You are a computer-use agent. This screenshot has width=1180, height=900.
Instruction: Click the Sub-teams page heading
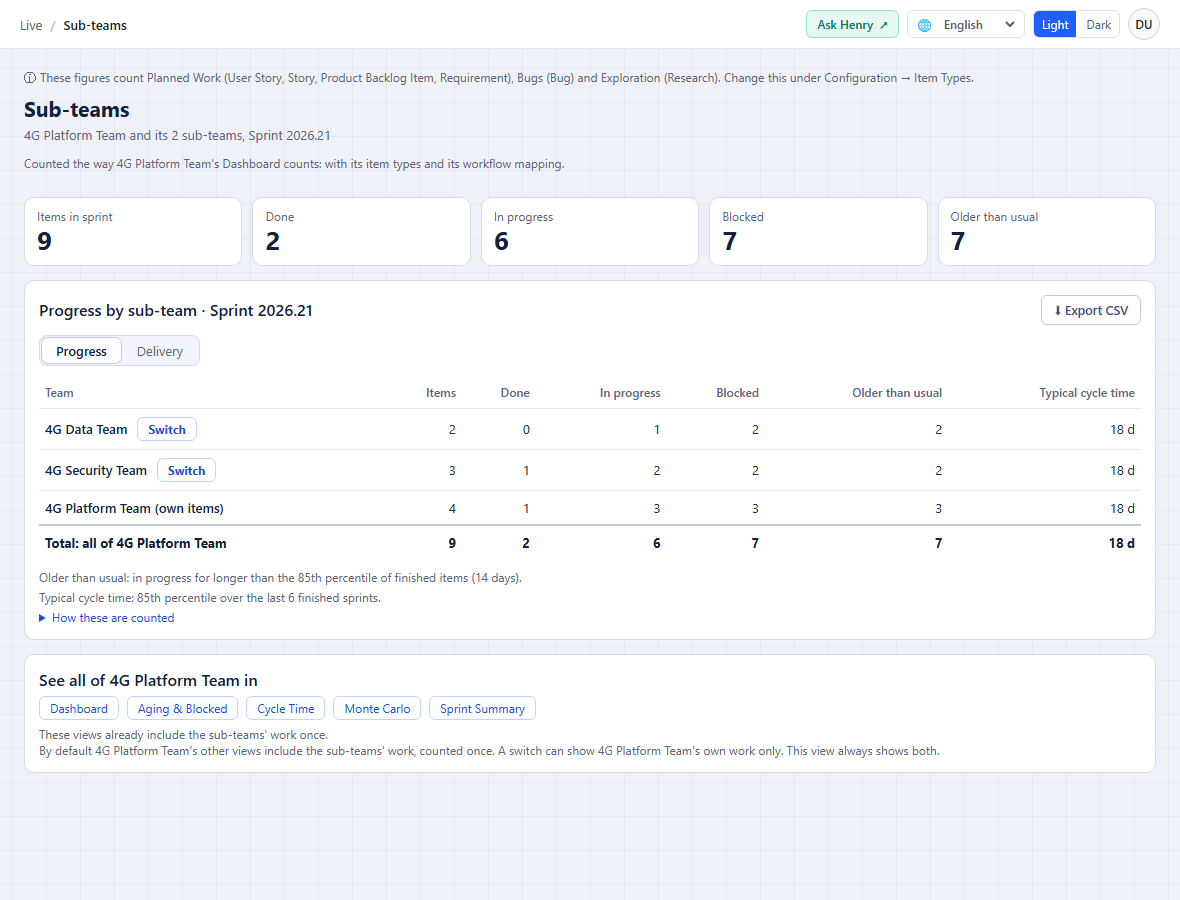coord(77,110)
